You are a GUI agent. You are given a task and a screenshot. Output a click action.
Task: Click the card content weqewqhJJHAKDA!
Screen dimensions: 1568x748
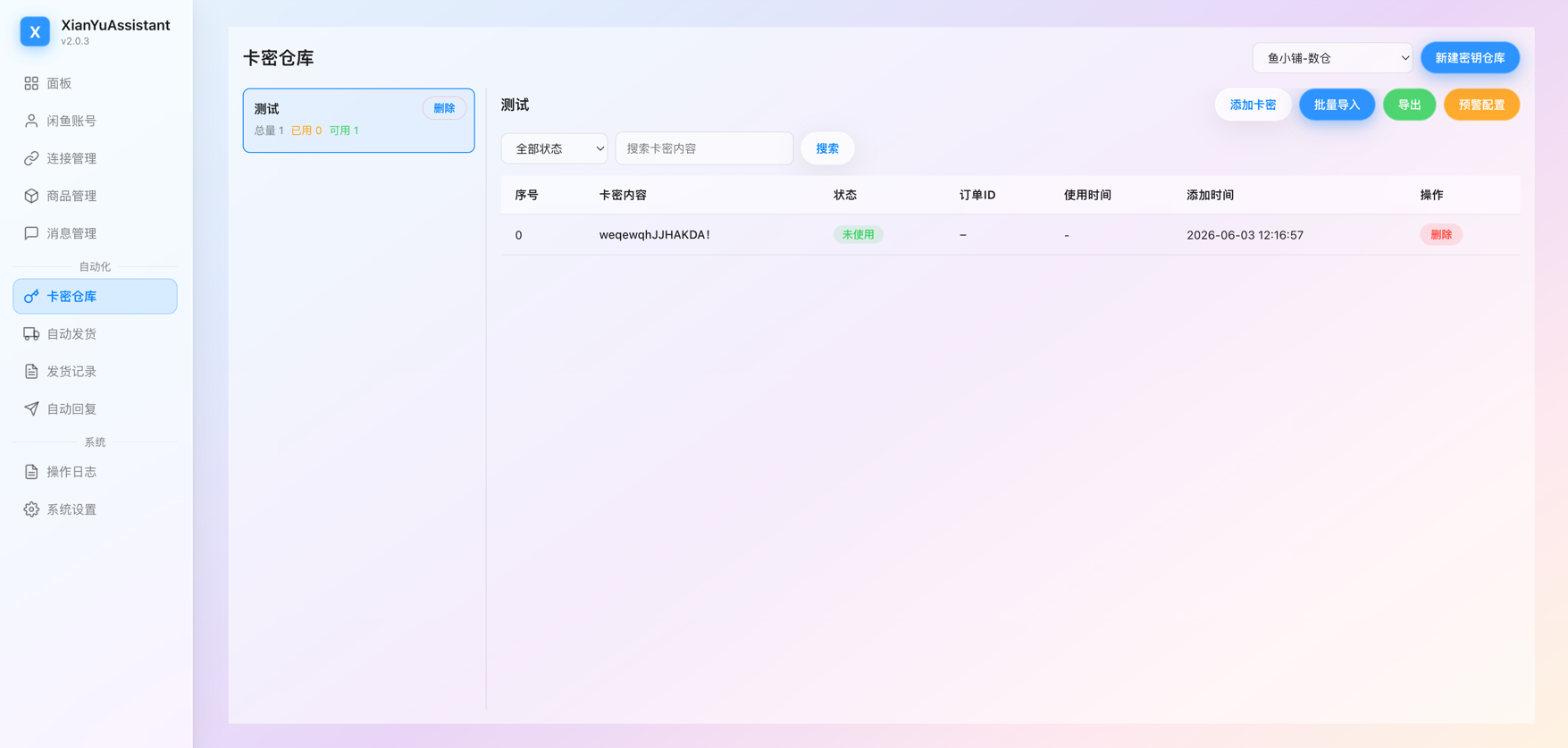click(654, 234)
